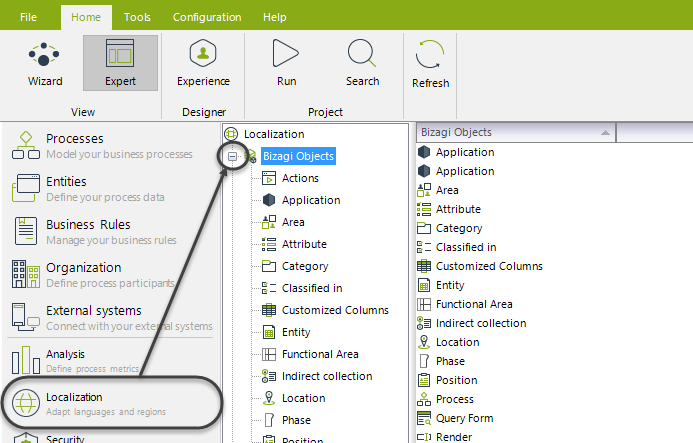Select Position in right list
Screen dimensions: 693x443
coord(456,380)
